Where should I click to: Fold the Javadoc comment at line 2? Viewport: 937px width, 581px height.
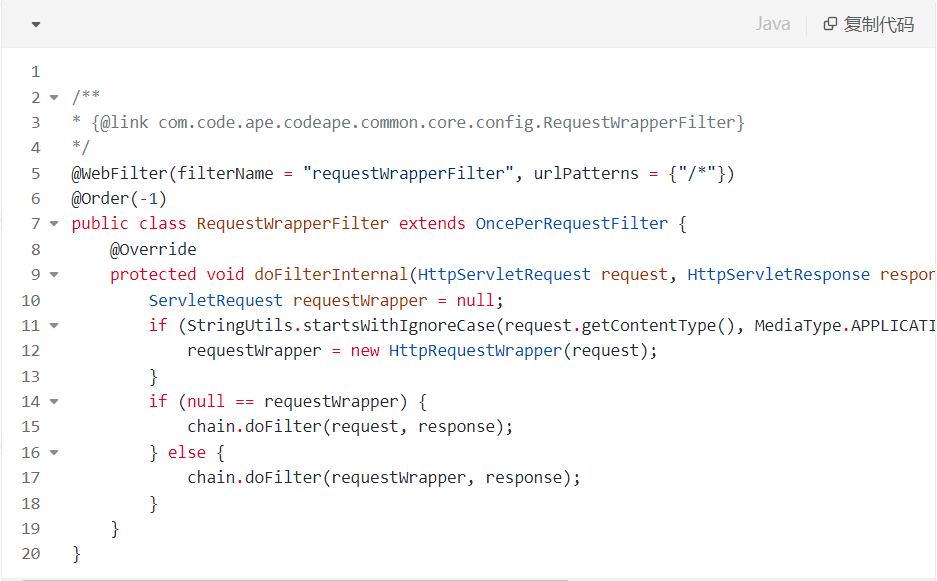point(54,97)
